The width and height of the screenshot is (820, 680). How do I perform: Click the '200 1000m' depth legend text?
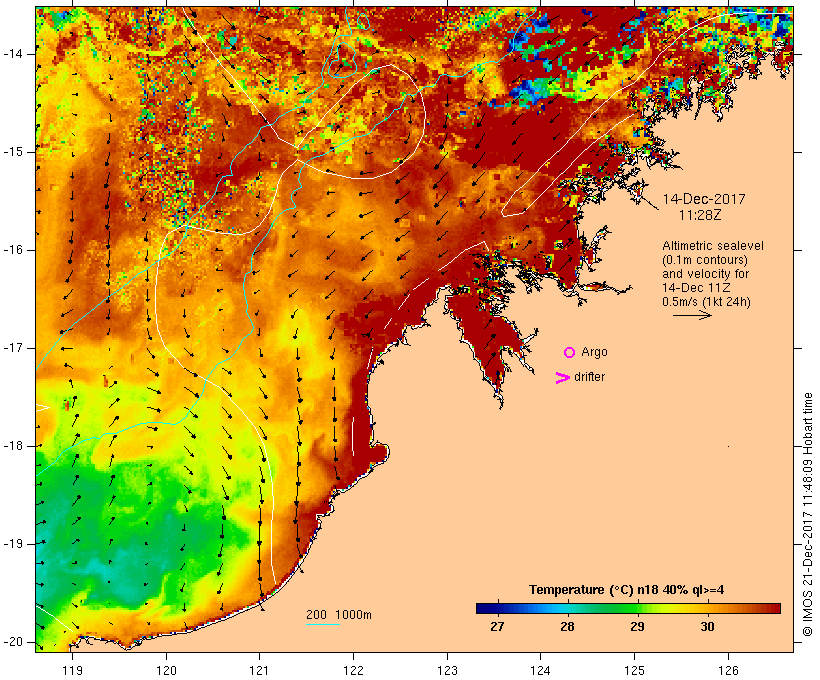[x=339, y=615]
